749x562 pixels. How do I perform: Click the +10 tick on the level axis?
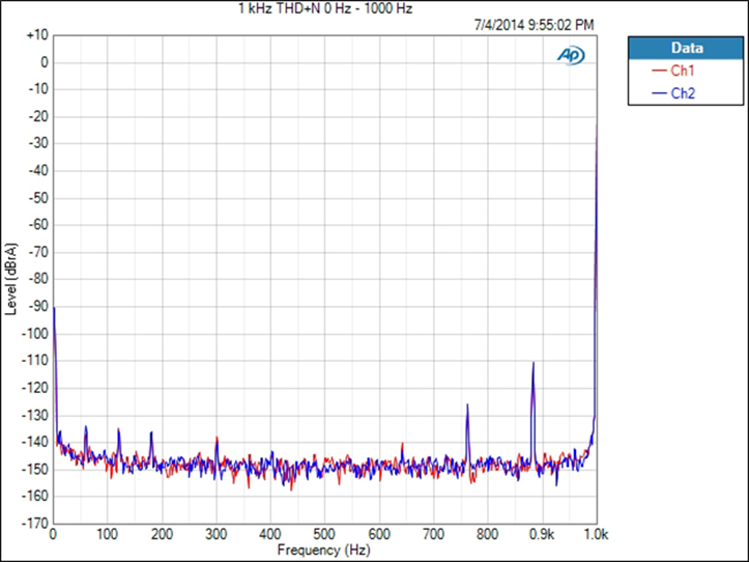[37, 35]
